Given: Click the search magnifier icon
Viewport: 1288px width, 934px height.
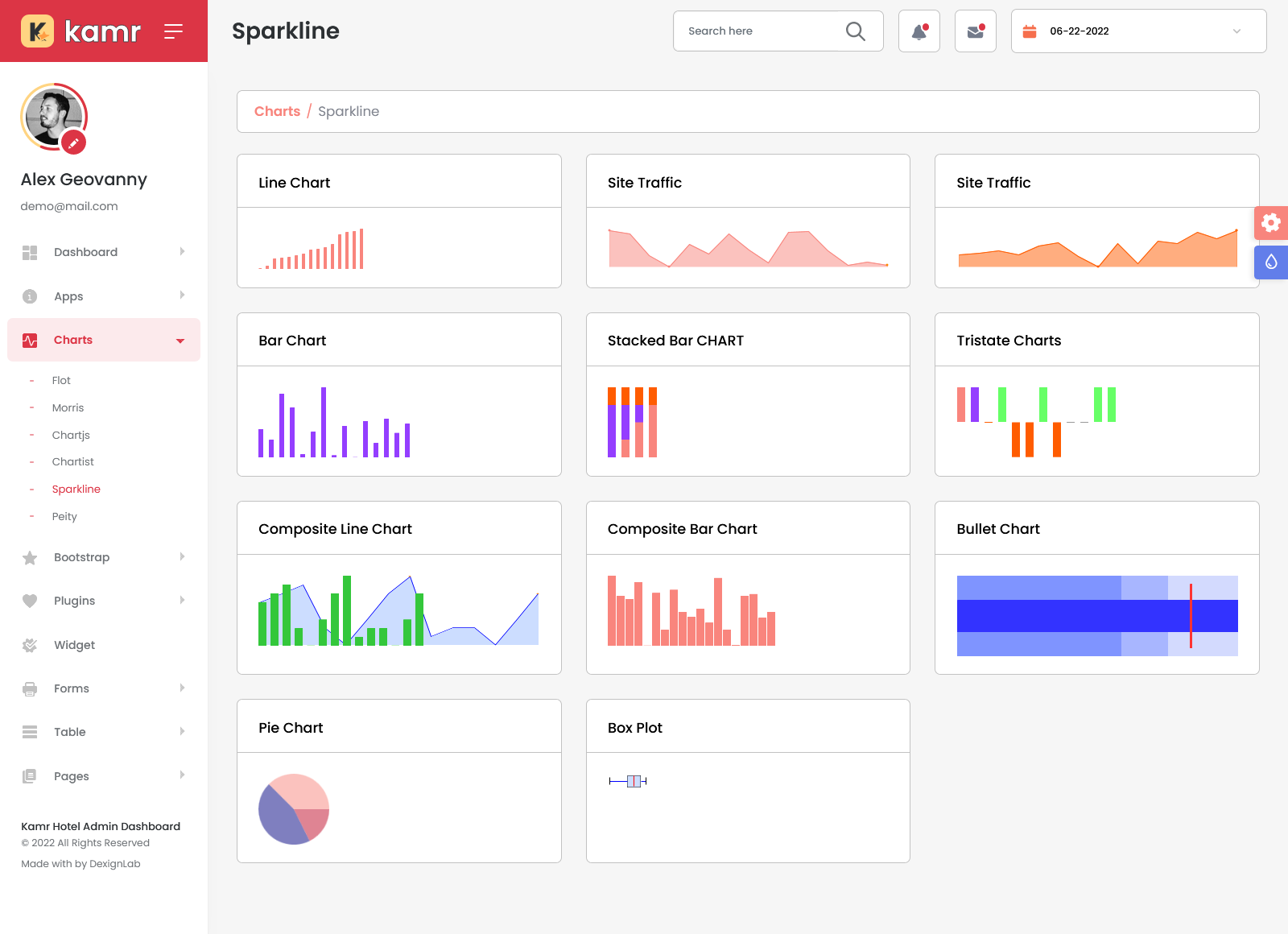Looking at the screenshot, I should pyautogui.click(x=855, y=31).
